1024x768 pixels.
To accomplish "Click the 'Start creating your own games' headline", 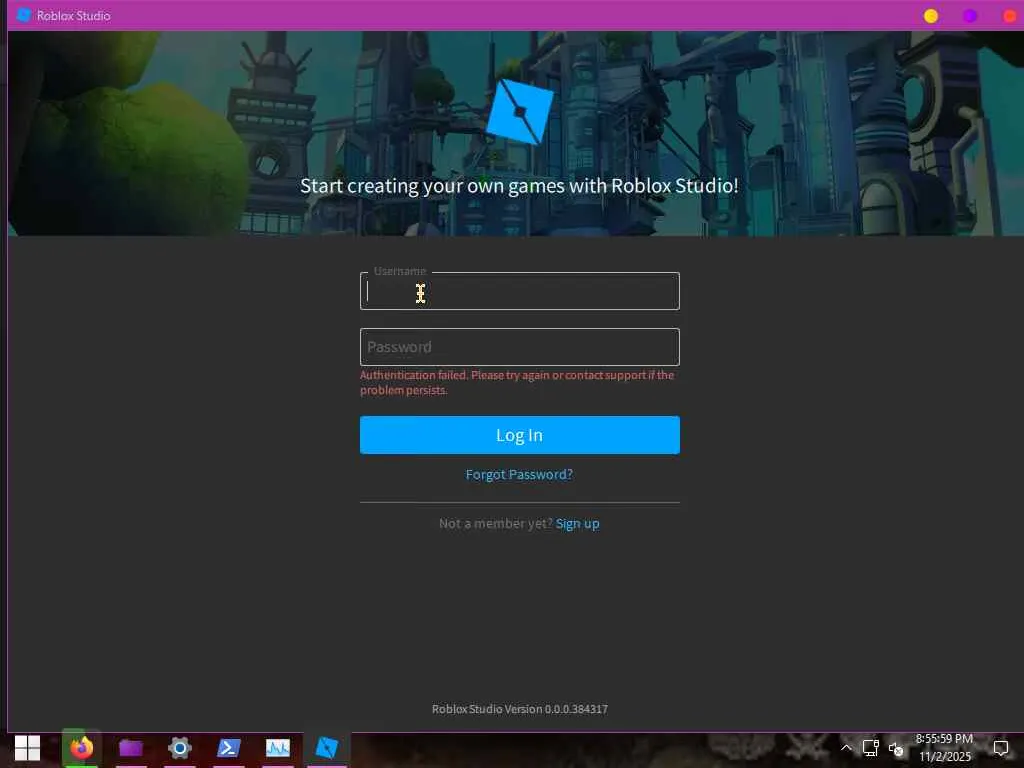I will point(519,186).
